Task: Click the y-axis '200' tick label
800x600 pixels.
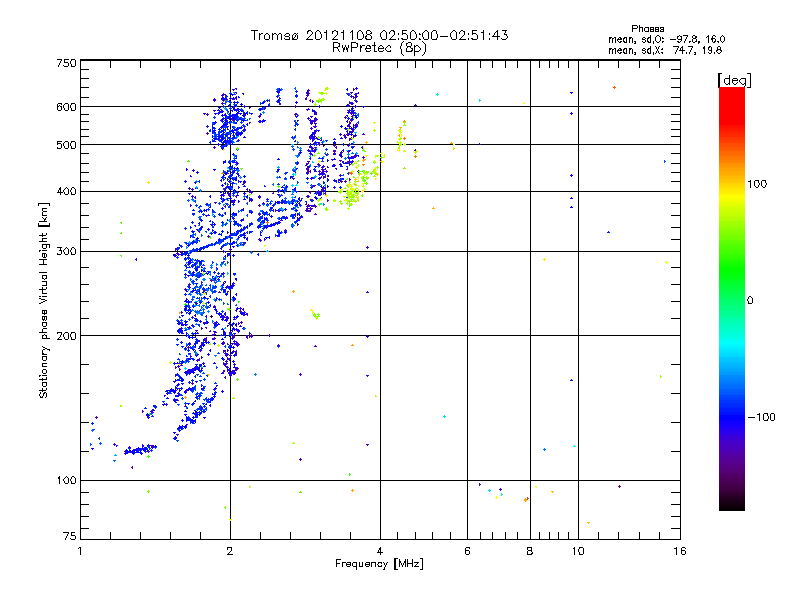Action: coord(66,336)
